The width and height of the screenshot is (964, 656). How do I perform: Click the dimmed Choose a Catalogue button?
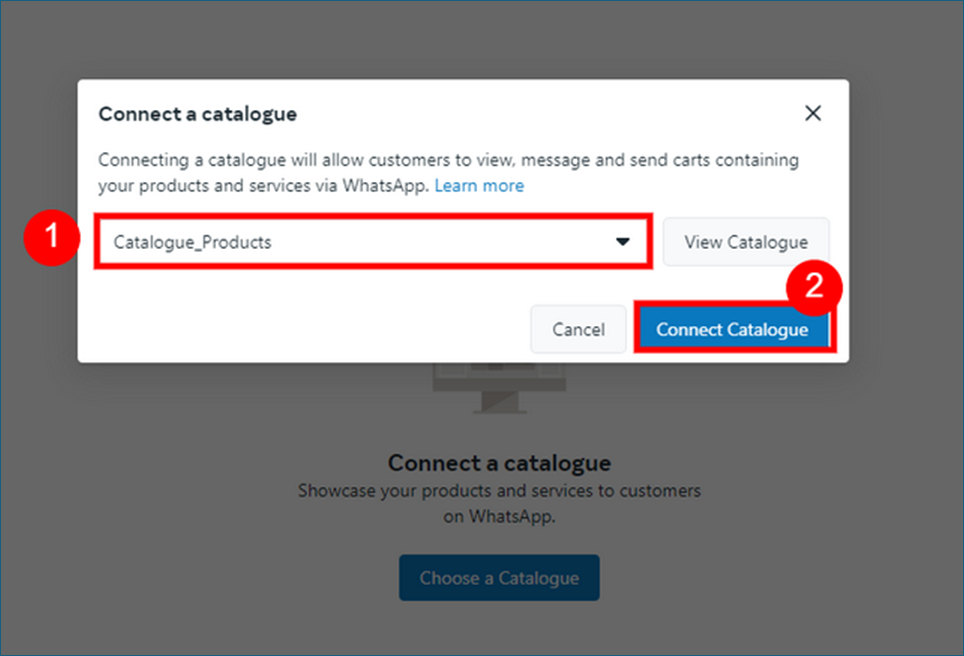tap(499, 578)
